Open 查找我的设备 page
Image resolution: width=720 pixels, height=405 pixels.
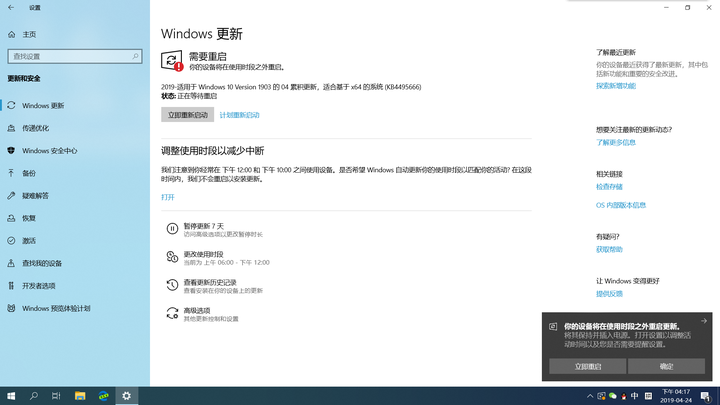click(75, 263)
